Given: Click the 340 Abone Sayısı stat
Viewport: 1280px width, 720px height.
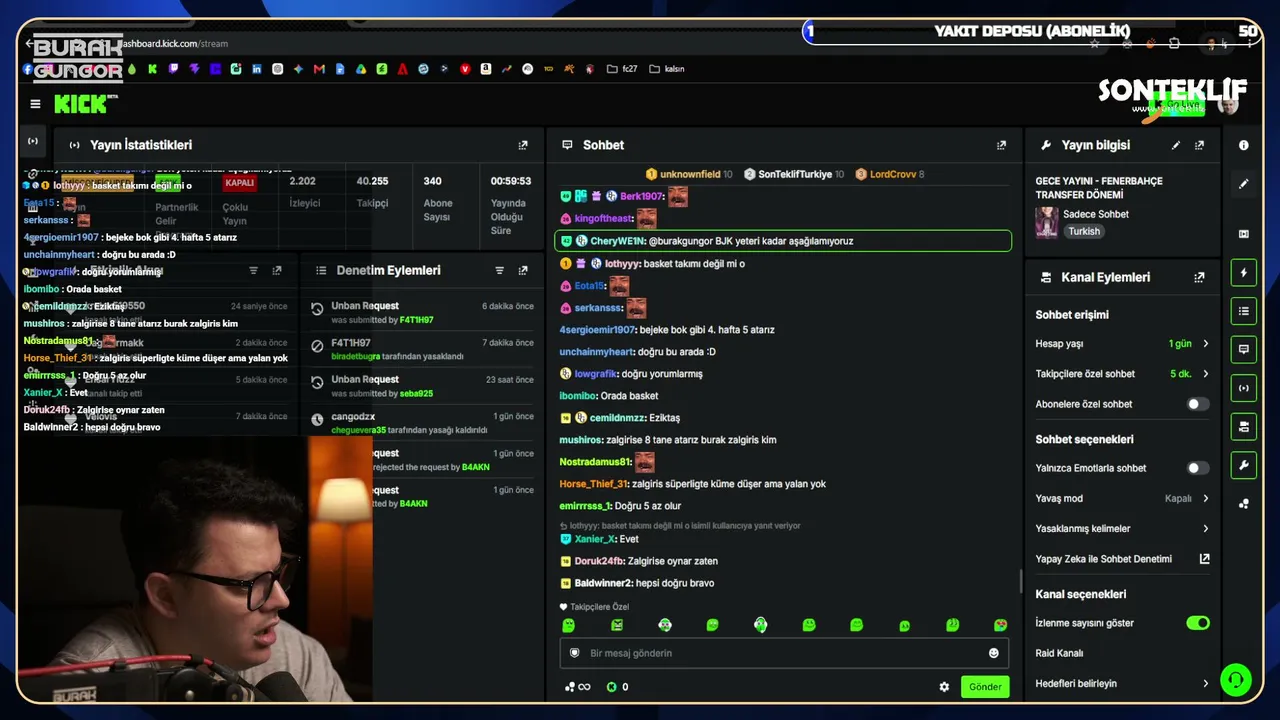Looking at the screenshot, I should (x=438, y=200).
